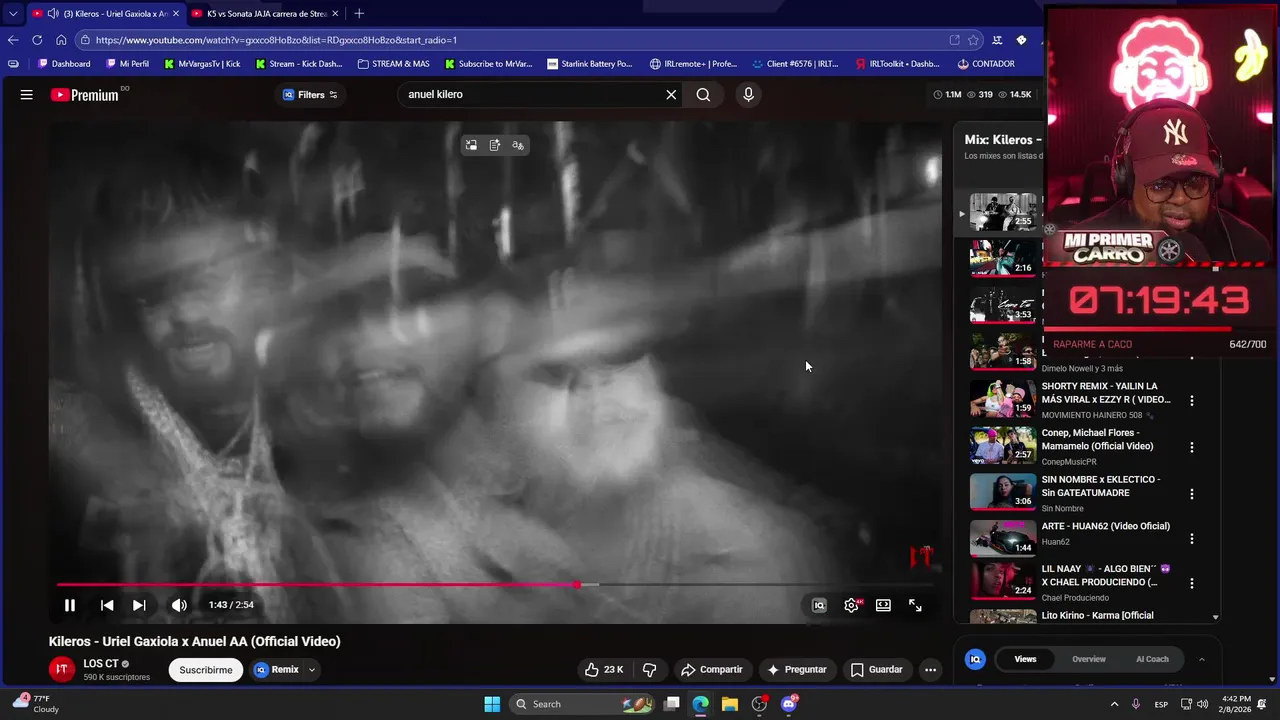1280x720 pixels.
Task: Save video with the Guardar button
Action: click(876, 670)
